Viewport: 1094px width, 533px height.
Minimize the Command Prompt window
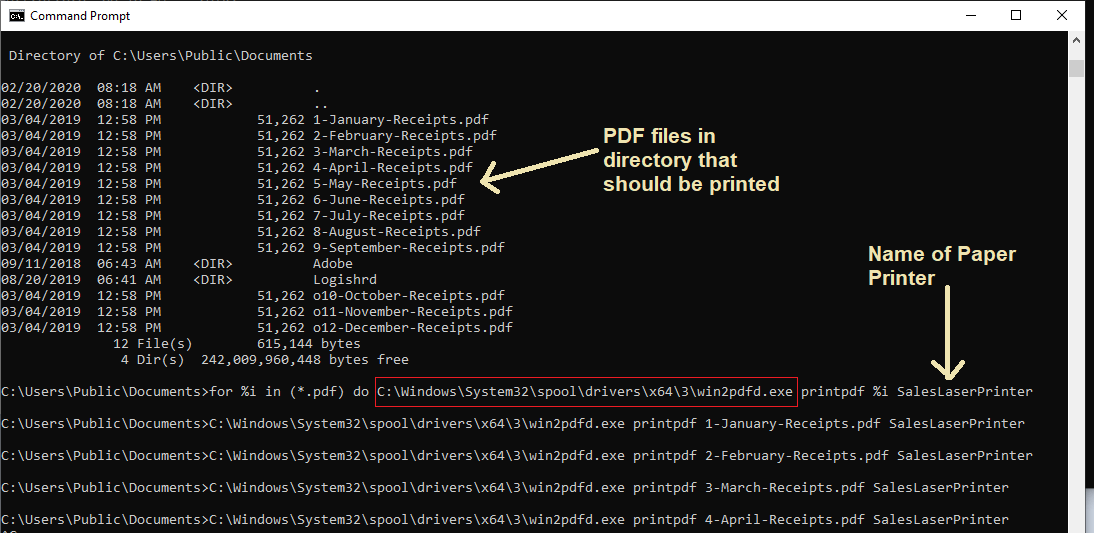pos(969,15)
